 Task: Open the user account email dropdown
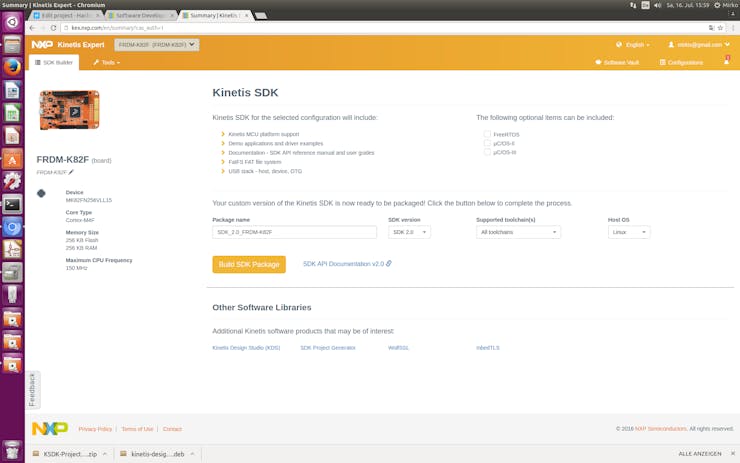pyautogui.click(x=699, y=45)
